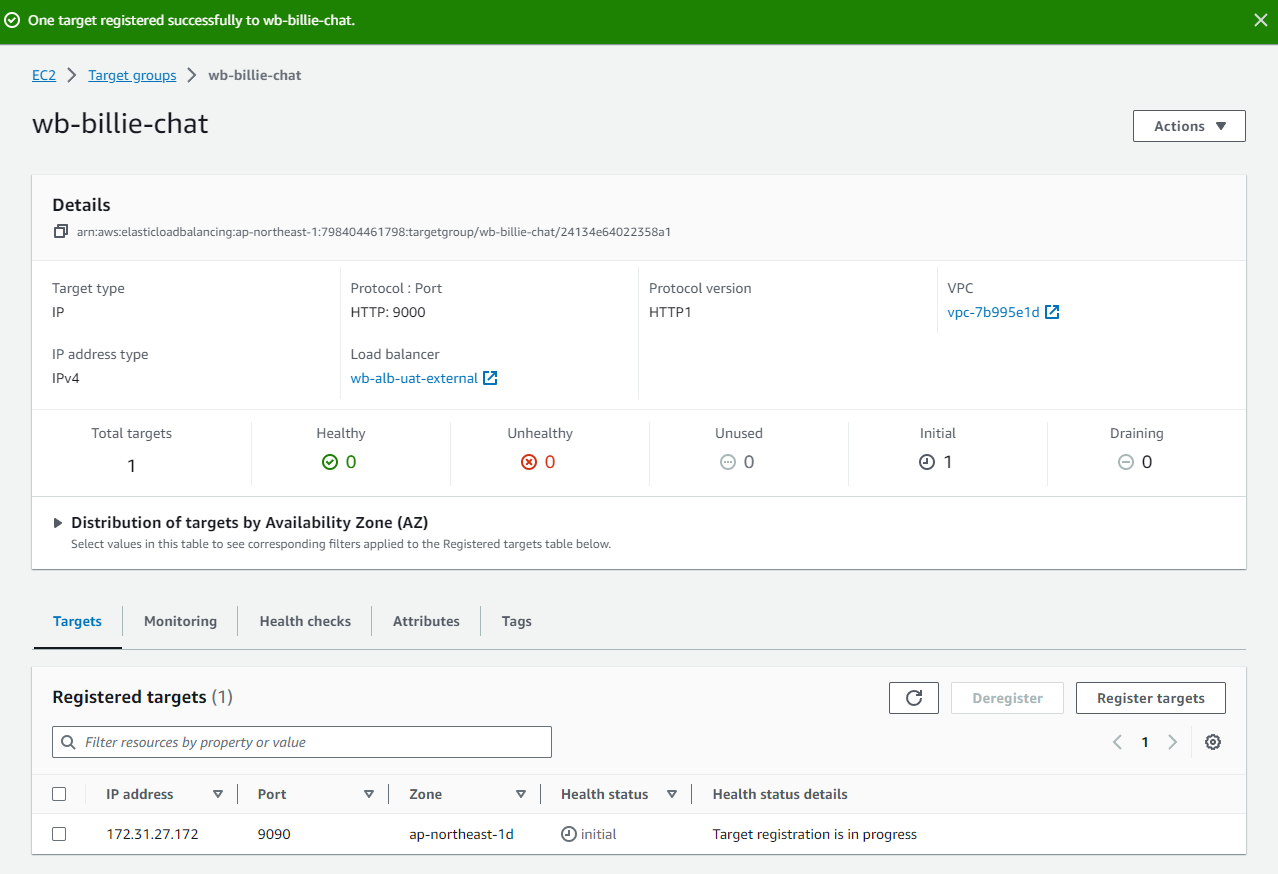Click the Healthy status check icon
The width and height of the screenshot is (1278, 874).
(x=330, y=462)
